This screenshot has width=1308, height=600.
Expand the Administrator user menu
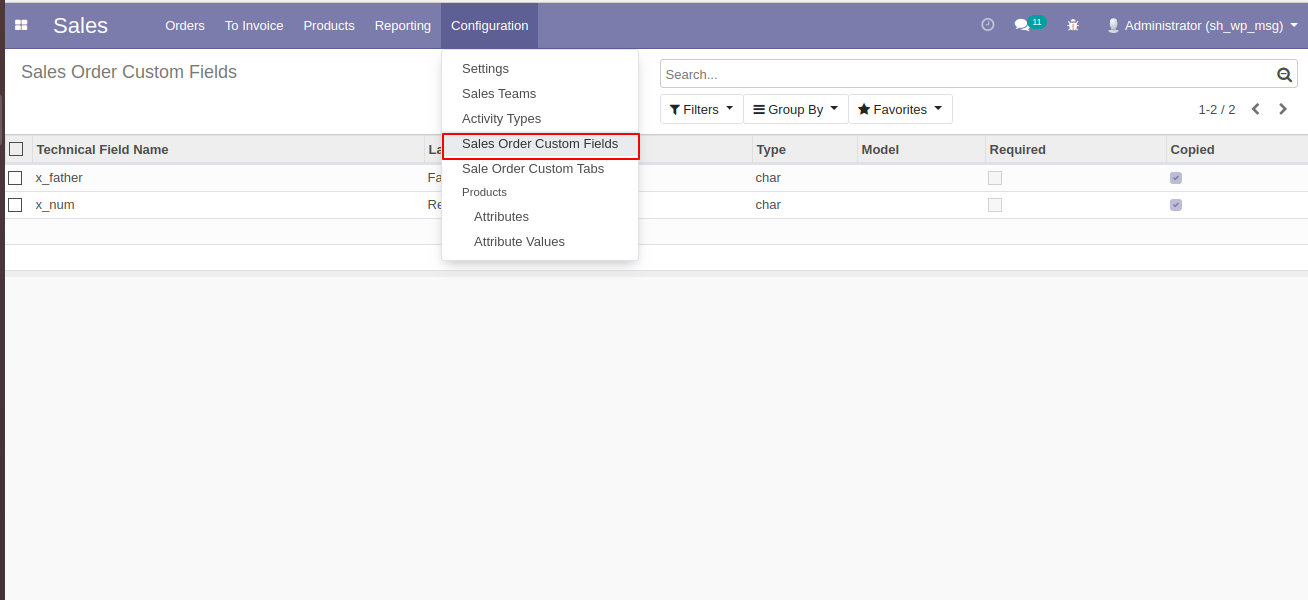pos(1202,25)
